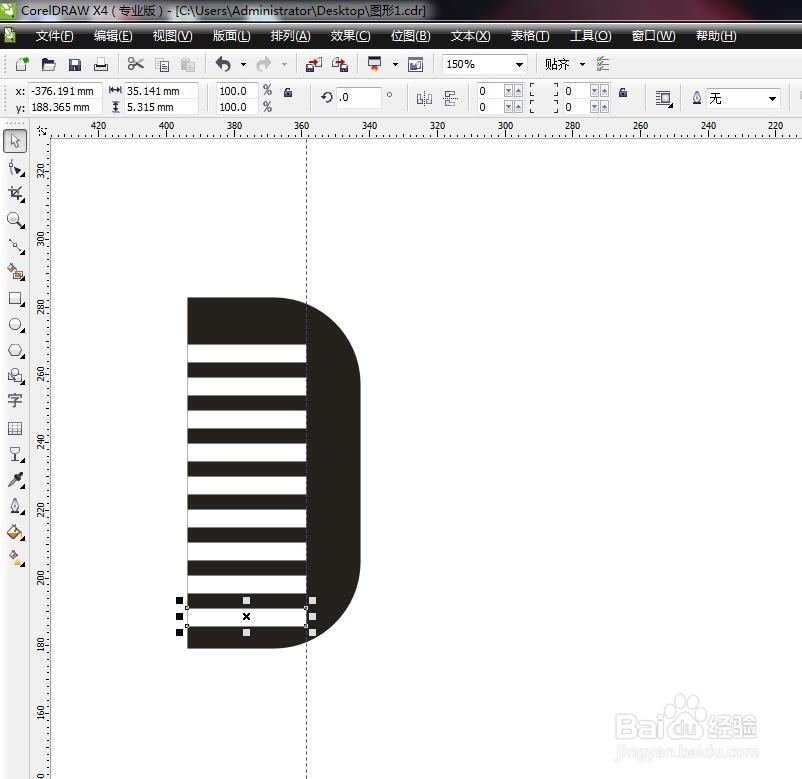Click the New document icon
Screen dimensions: 802x779
point(22,64)
